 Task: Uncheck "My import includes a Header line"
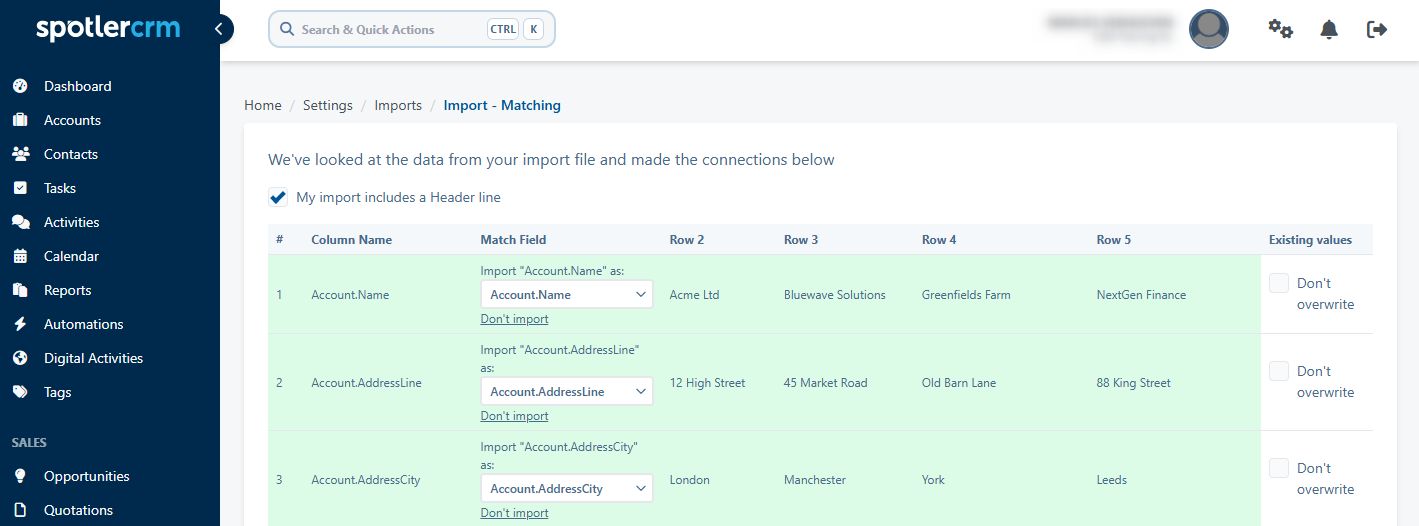click(278, 197)
